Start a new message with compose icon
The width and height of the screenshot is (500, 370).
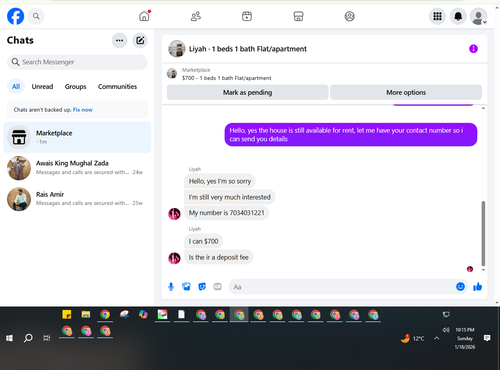tap(140, 41)
